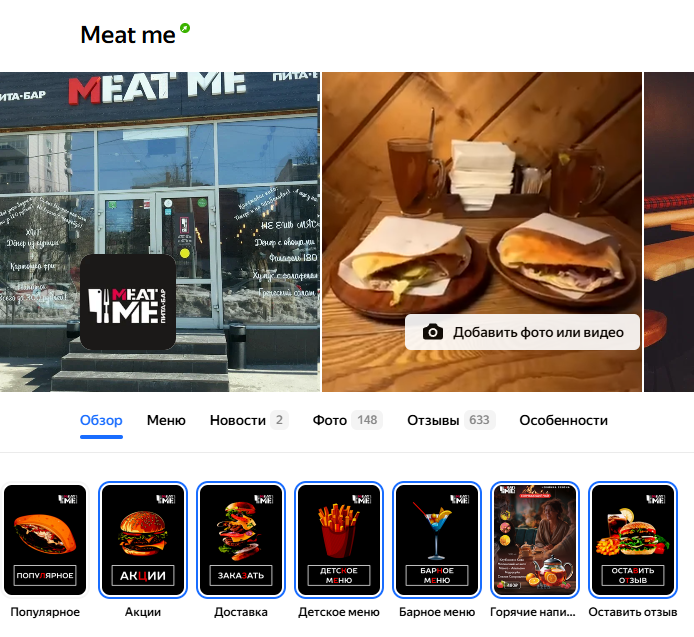Open the Популярное story with pita icon
Viewport: 694px width, 637px height.
(45, 540)
